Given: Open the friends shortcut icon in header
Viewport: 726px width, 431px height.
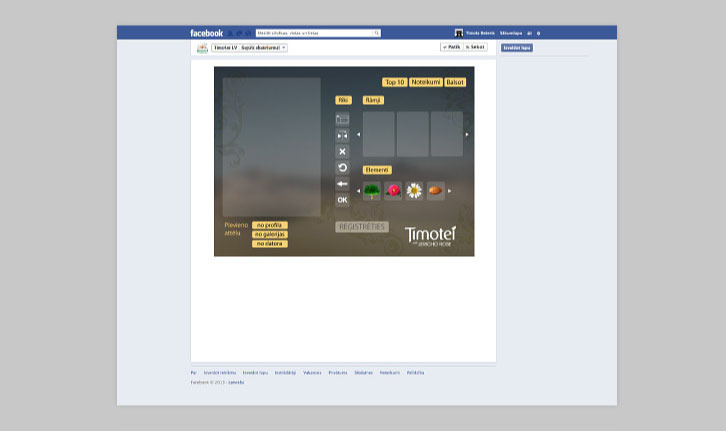Looking at the screenshot, I should (530, 33).
